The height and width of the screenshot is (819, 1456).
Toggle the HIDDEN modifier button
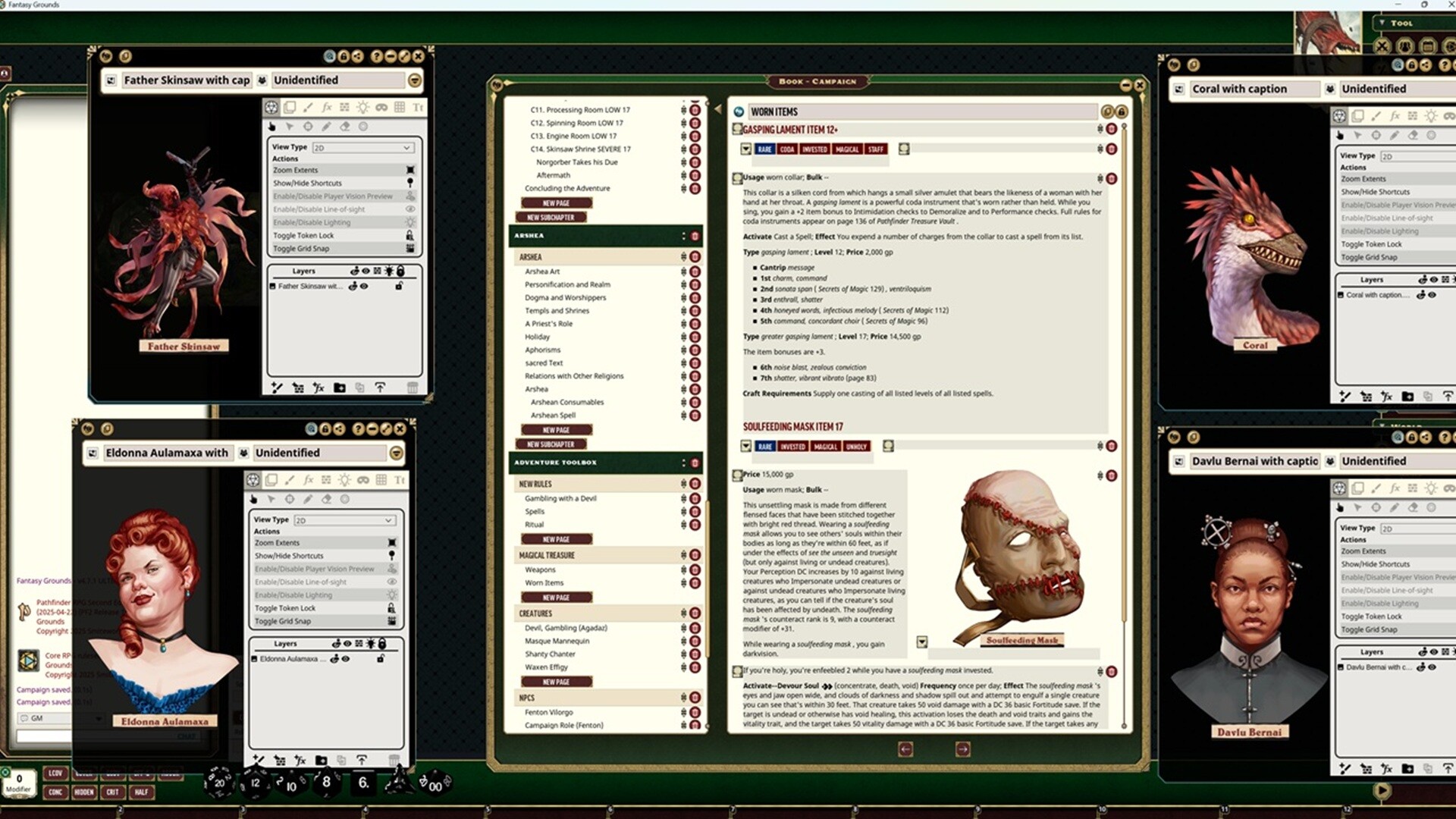point(83,792)
